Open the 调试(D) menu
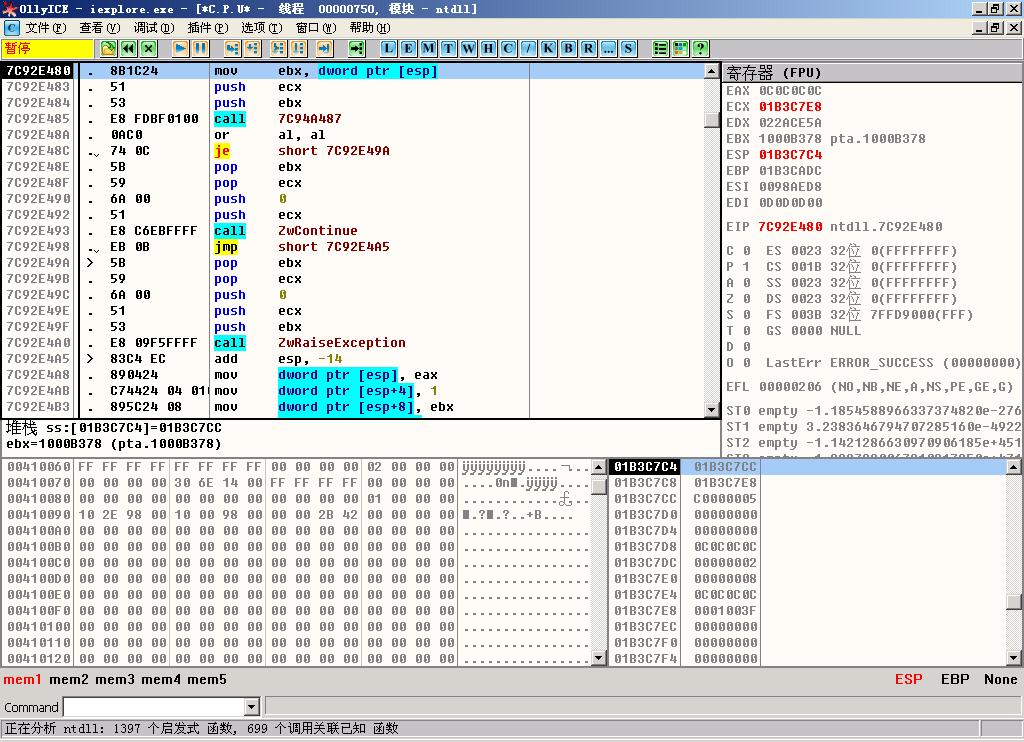The image size is (1024, 742). tap(154, 27)
